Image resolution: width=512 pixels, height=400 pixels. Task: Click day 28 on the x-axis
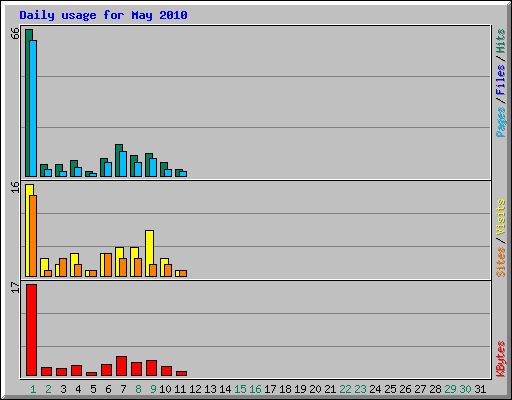pos(435,389)
